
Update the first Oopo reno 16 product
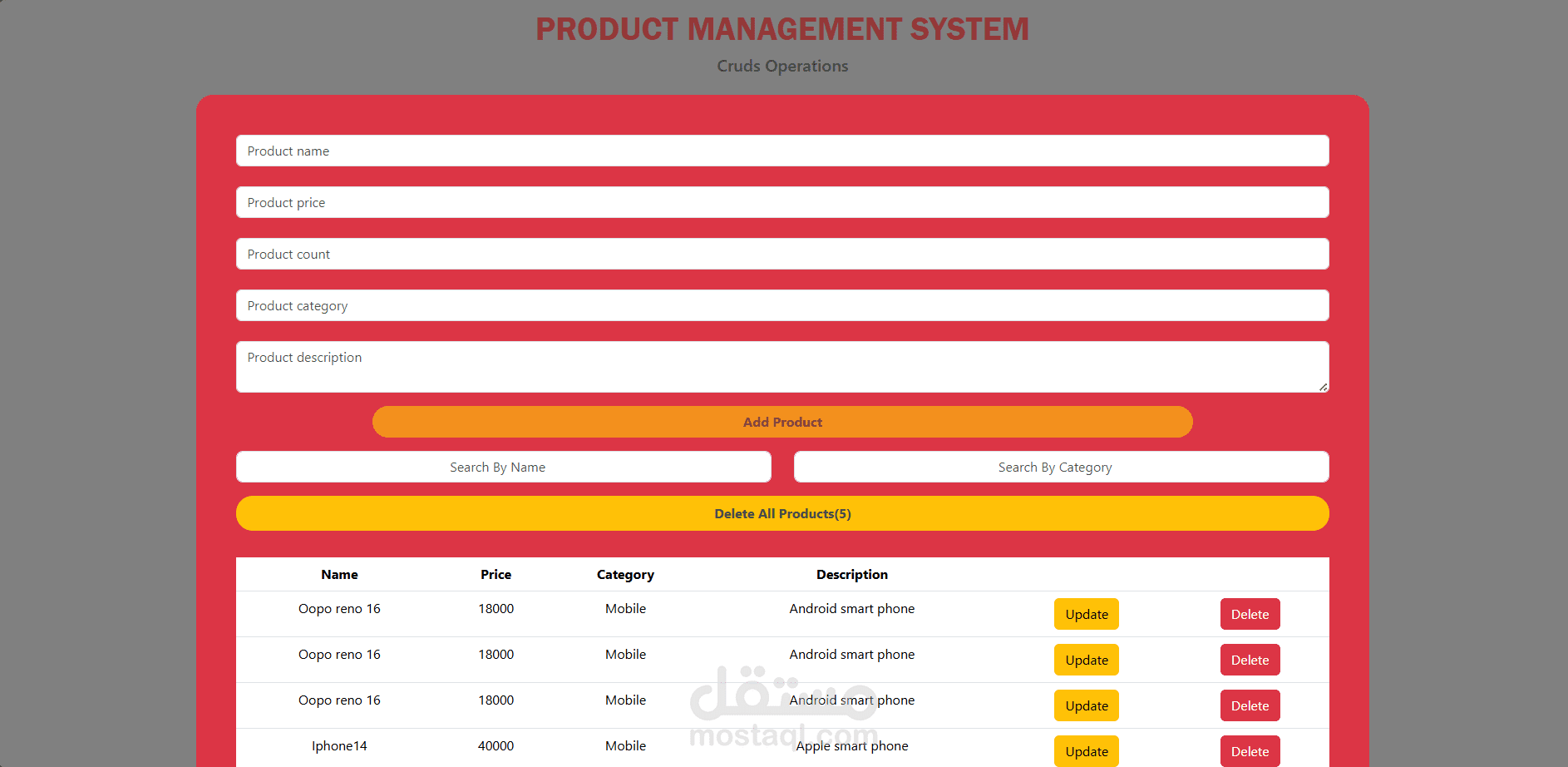point(1086,614)
